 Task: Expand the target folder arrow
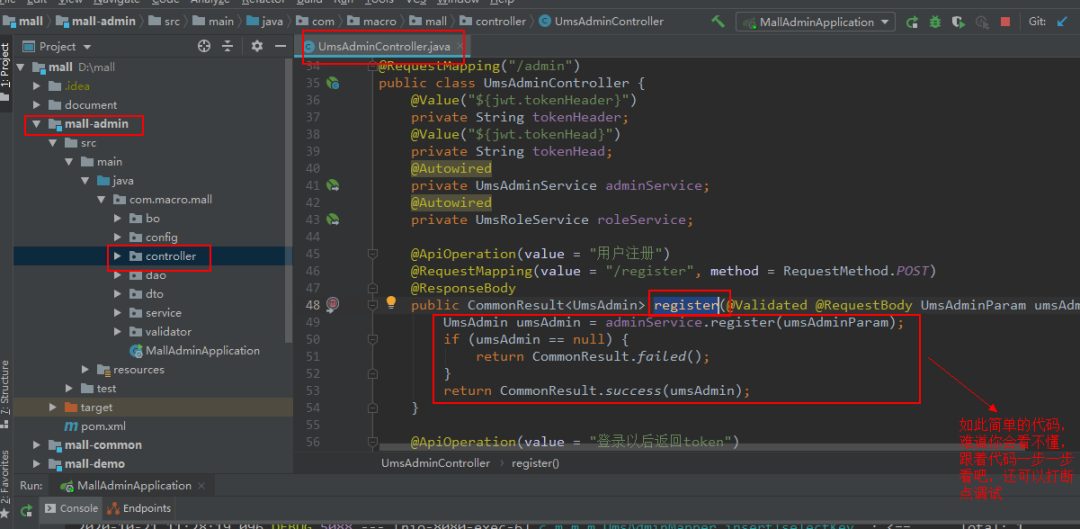[x=52, y=407]
